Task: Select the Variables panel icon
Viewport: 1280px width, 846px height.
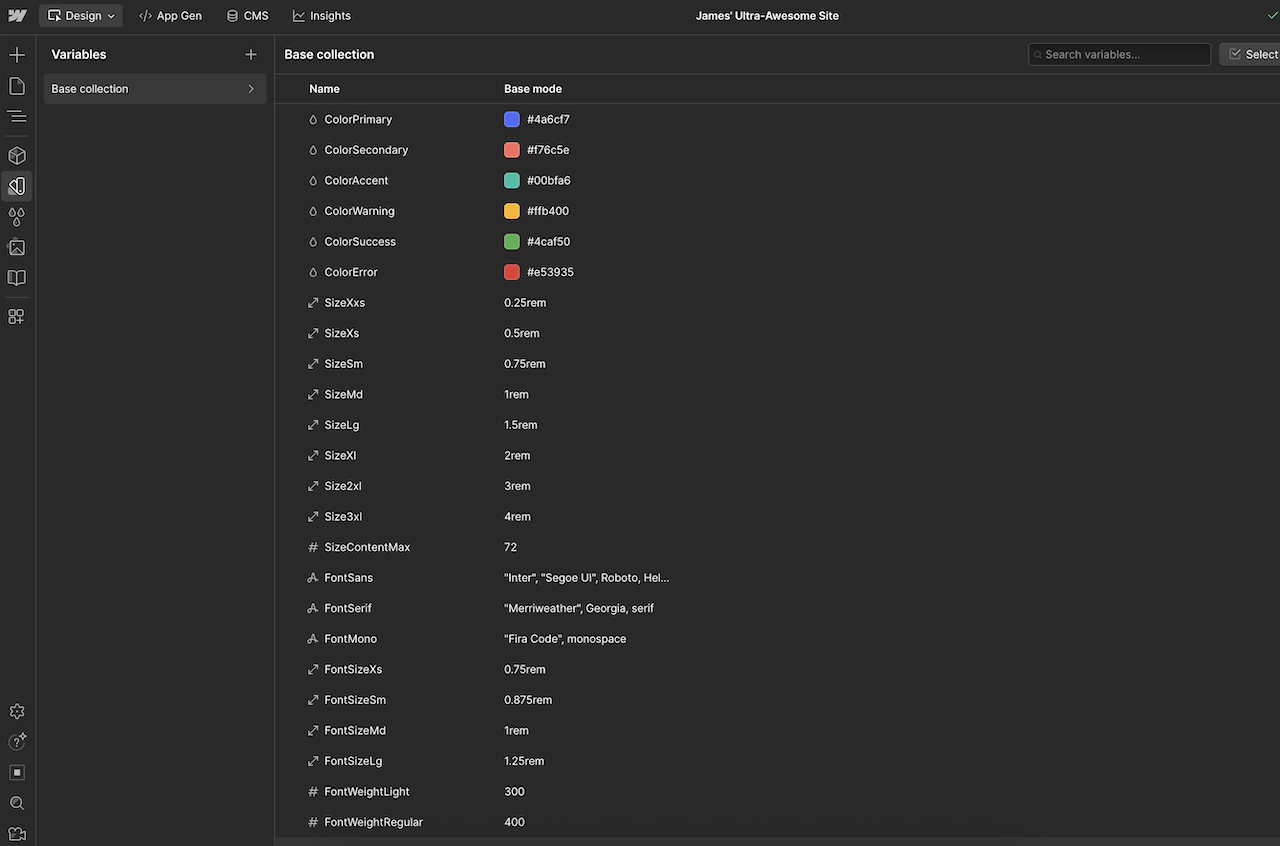Action: (x=16, y=186)
